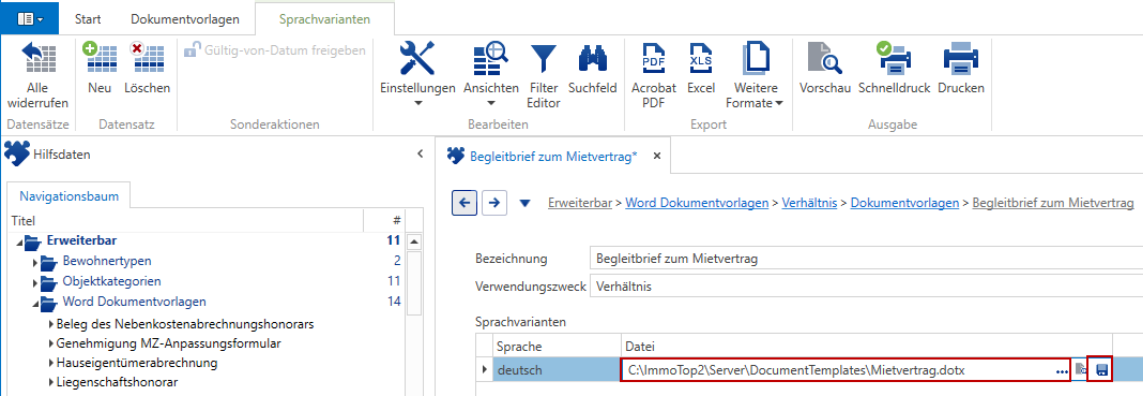Click the Mietvertrag.dotx file path field
This screenshot has height=396, width=1143.
pyautogui.click(x=846, y=370)
